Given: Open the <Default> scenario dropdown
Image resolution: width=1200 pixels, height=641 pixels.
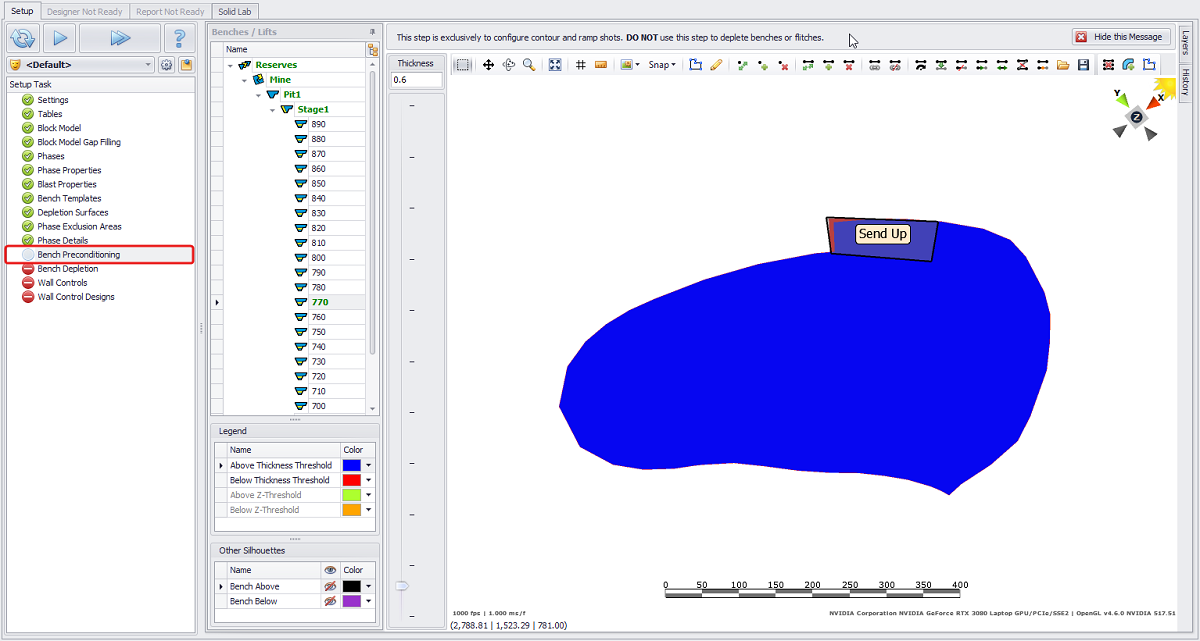Looking at the screenshot, I should pyautogui.click(x=149, y=65).
